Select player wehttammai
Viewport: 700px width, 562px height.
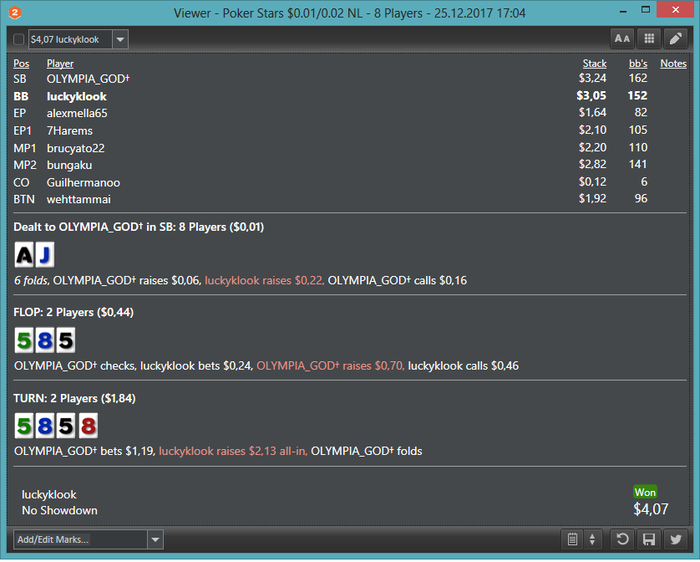click(79, 199)
